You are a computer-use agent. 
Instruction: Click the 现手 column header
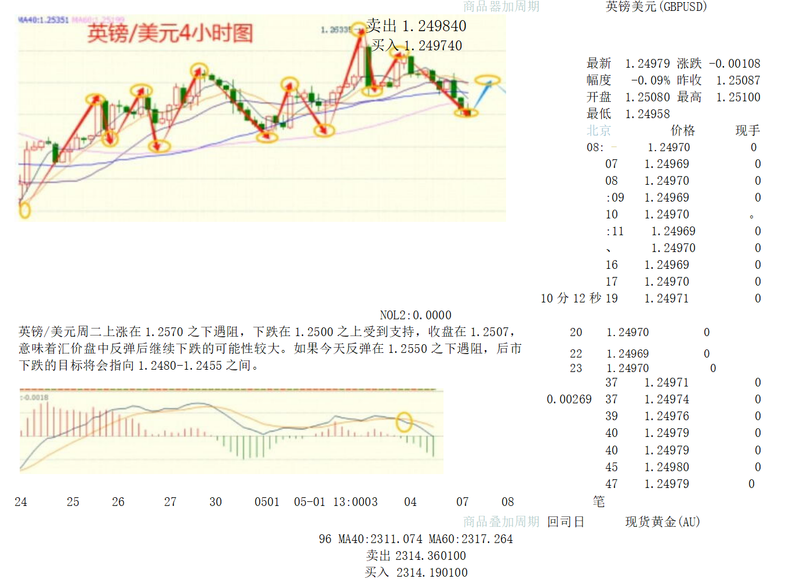point(747,131)
